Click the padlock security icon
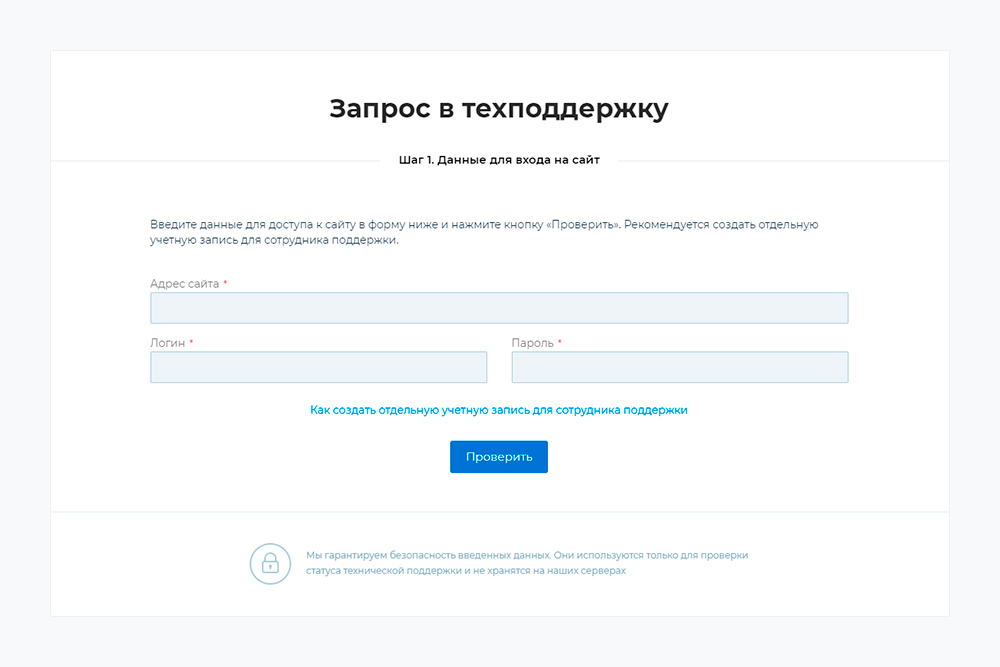The height and width of the screenshot is (667, 1000). tap(270, 563)
